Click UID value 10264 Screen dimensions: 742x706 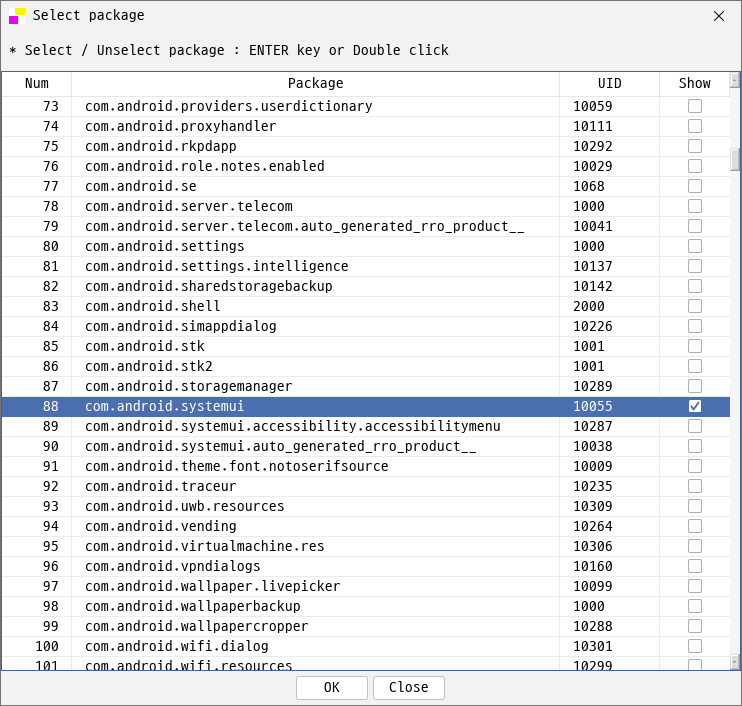point(593,526)
